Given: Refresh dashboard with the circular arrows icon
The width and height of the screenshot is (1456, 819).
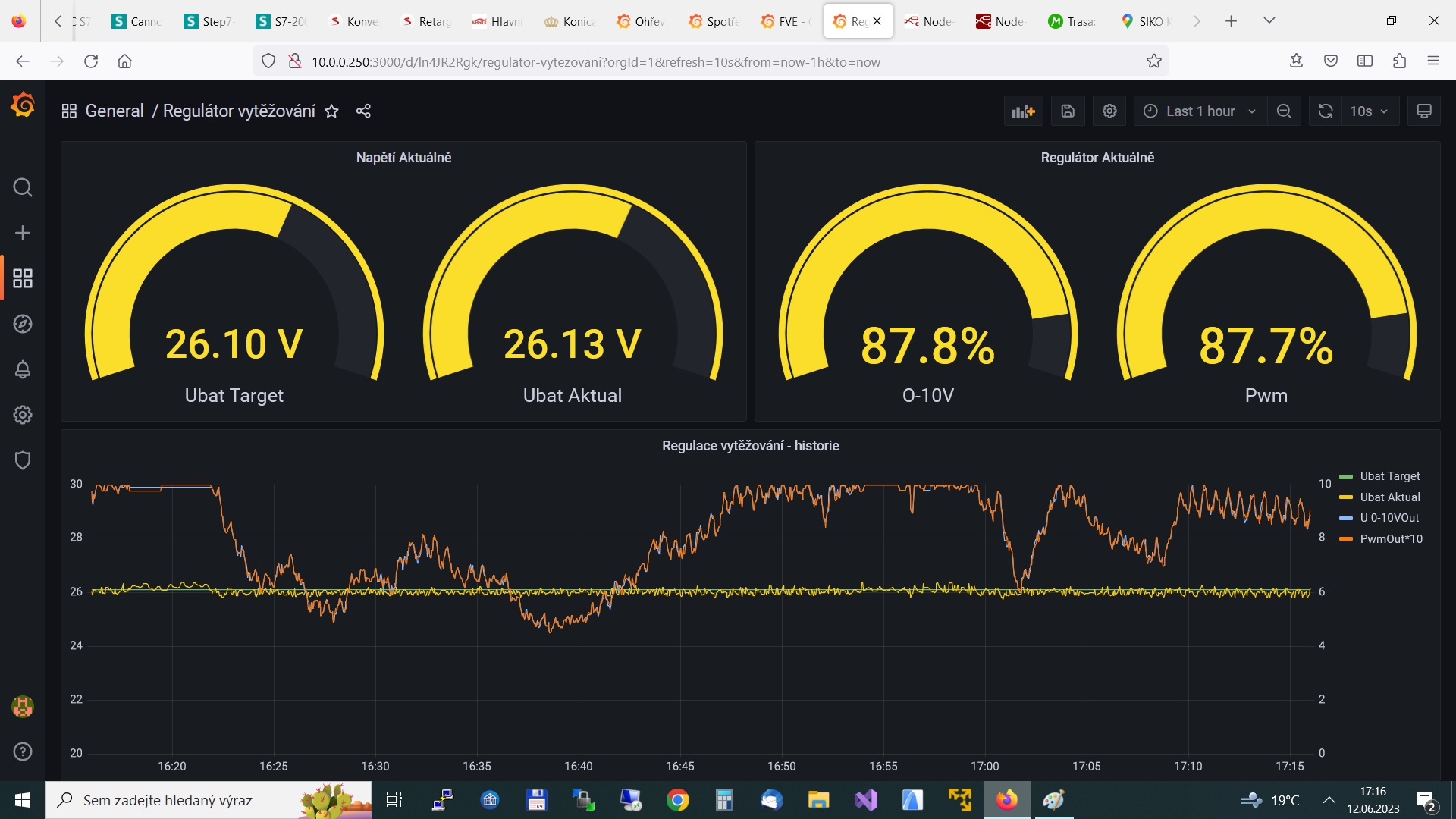Looking at the screenshot, I should point(1326,111).
